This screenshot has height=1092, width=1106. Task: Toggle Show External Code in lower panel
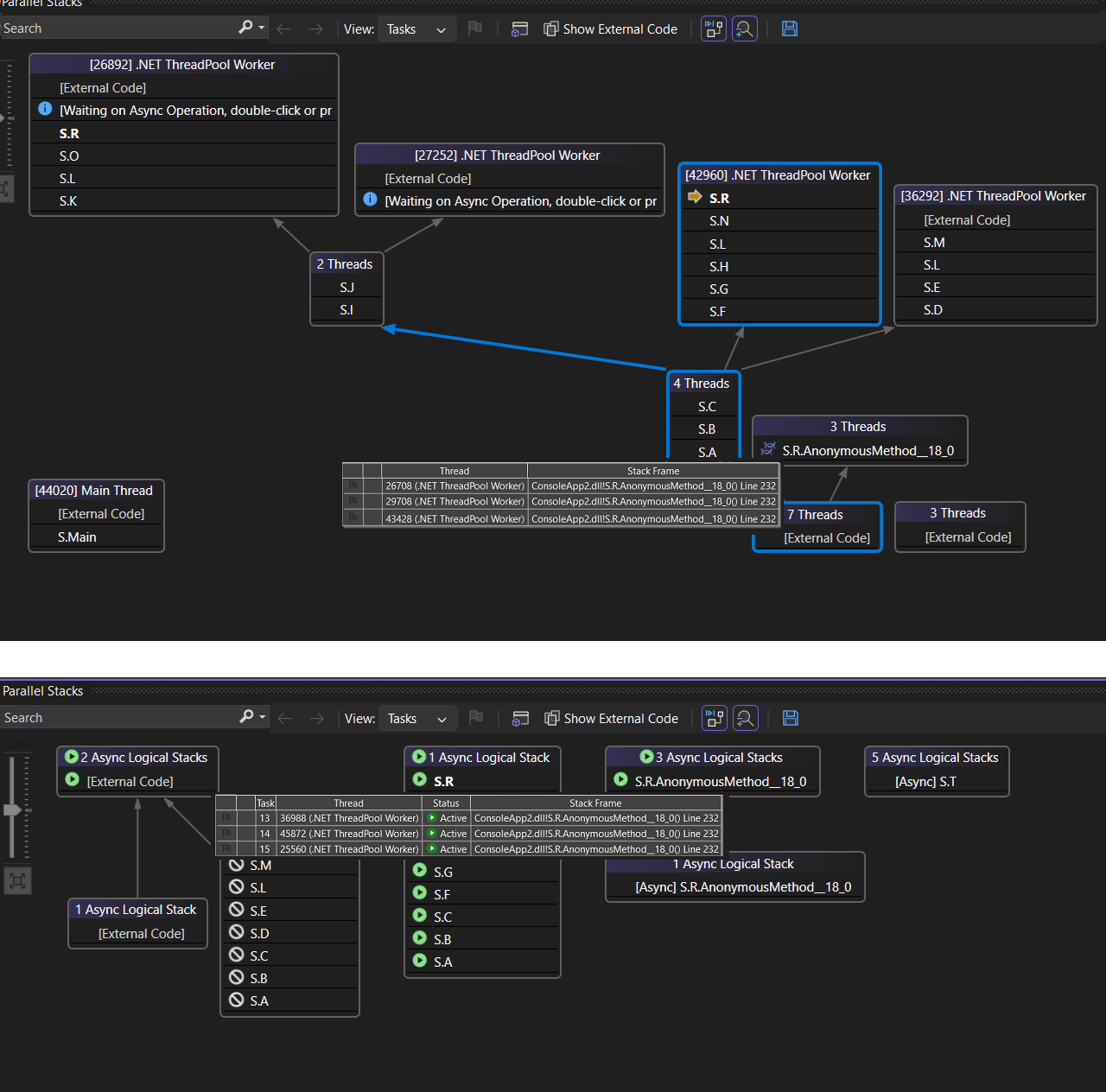pyautogui.click(x=612, y=718)
